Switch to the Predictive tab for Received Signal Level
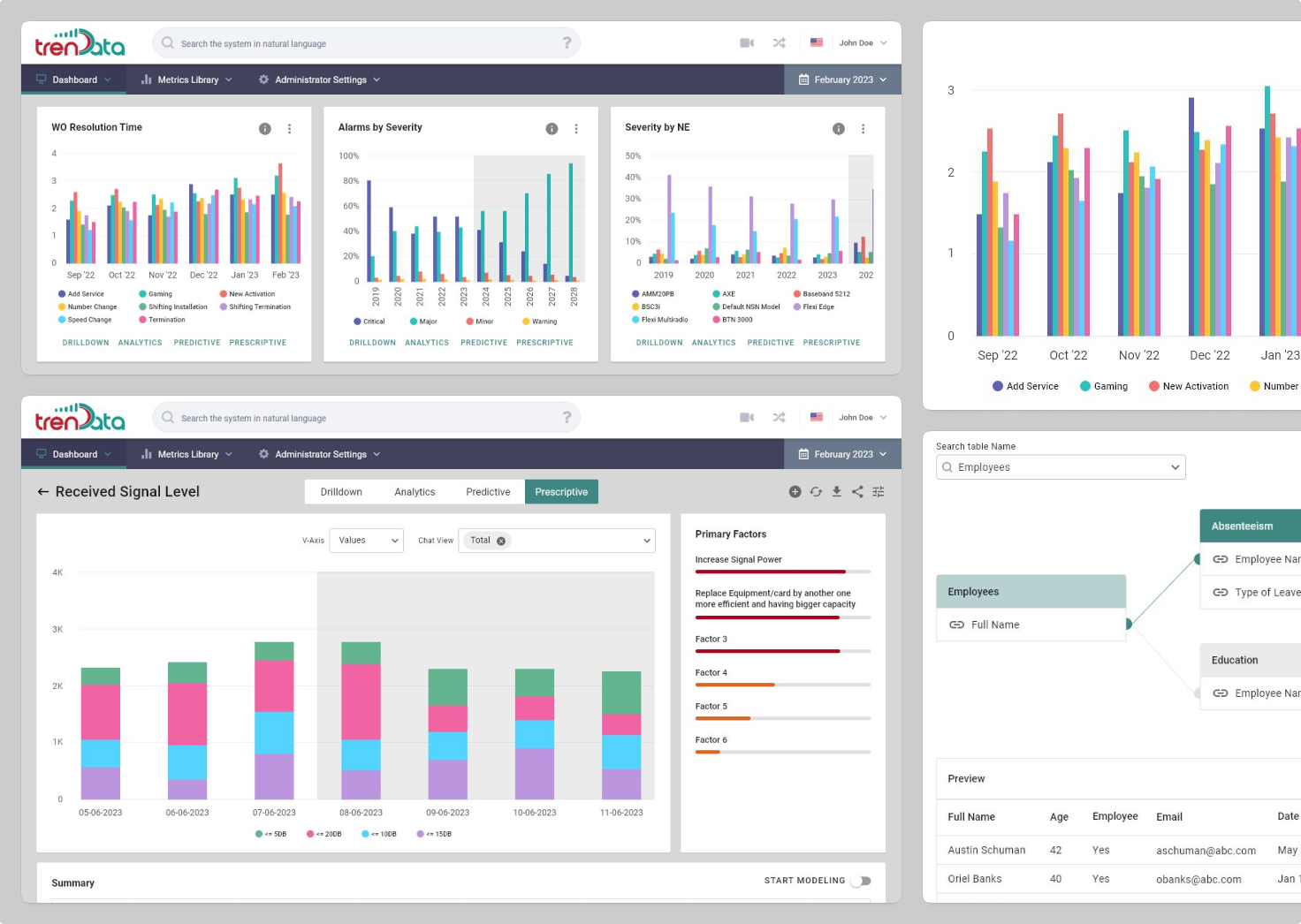1301x924 pixels. [488, 492]
